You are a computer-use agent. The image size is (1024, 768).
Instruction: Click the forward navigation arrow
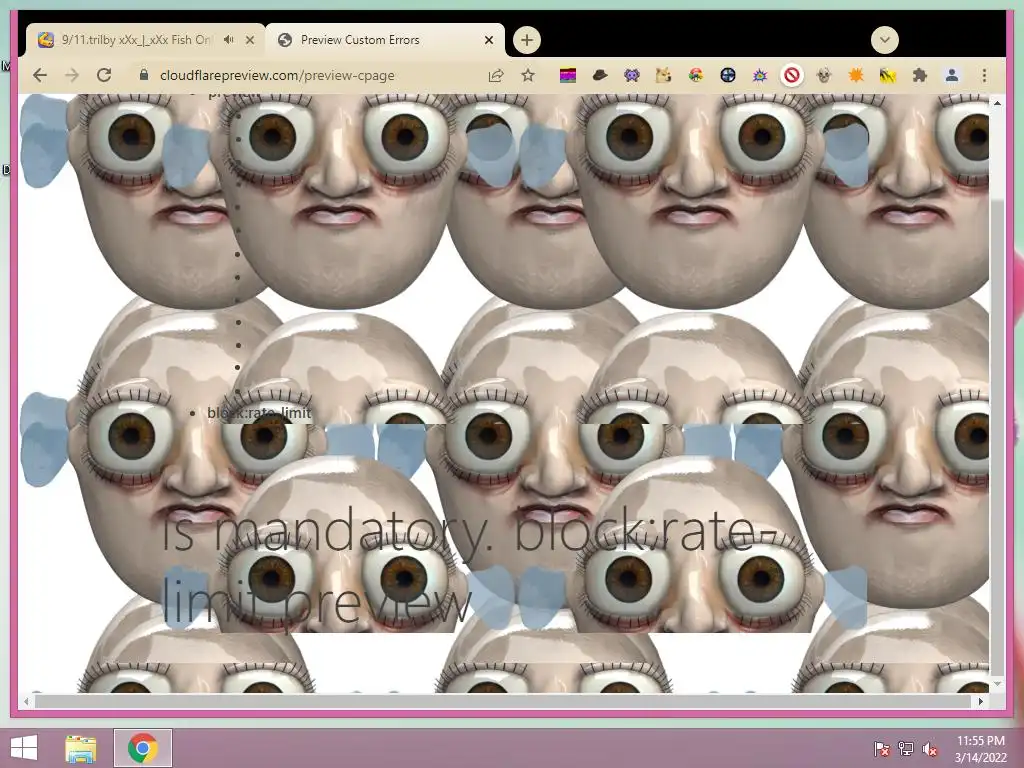click(x=72, y=75)
